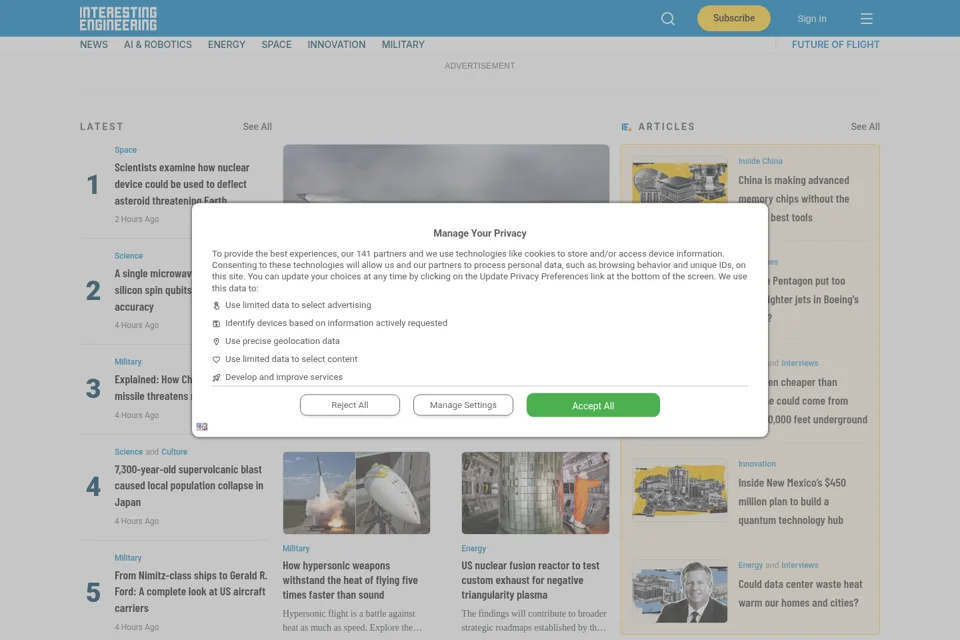960x640 pixels.
Task: Open the Future of Flight link
Action: [x=835, y=45]
